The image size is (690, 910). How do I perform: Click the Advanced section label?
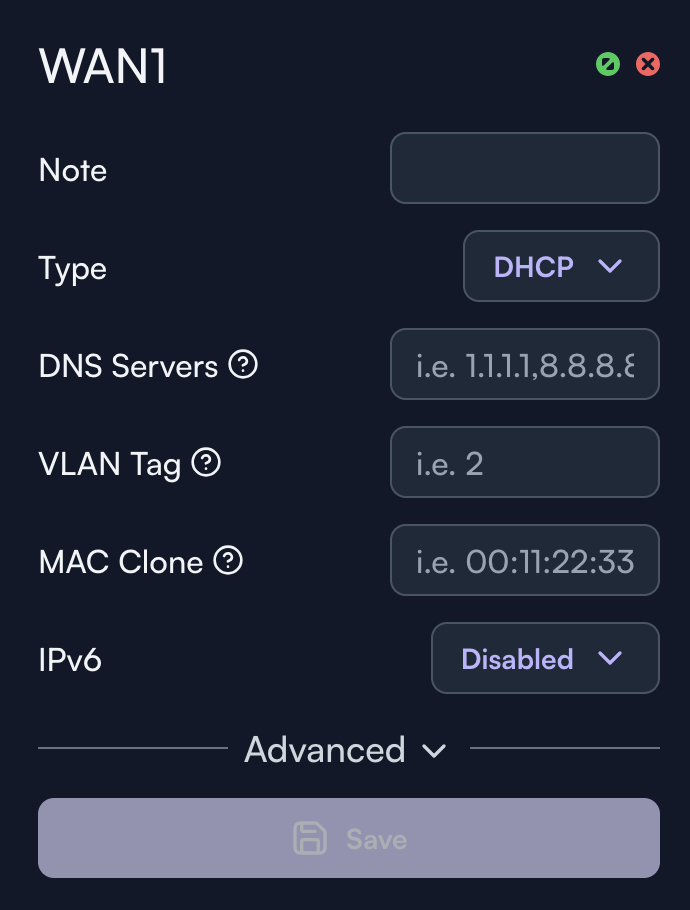[325, 749]
